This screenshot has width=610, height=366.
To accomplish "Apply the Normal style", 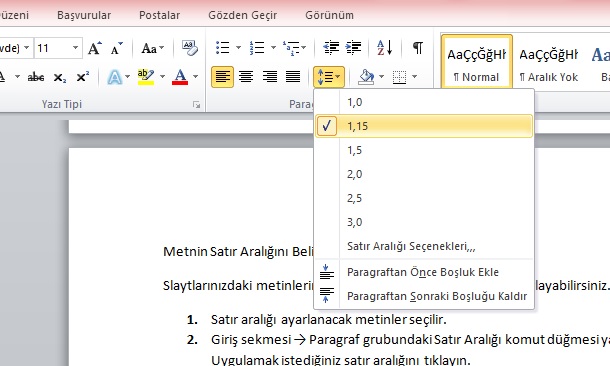I will click(x=477, y=62).
